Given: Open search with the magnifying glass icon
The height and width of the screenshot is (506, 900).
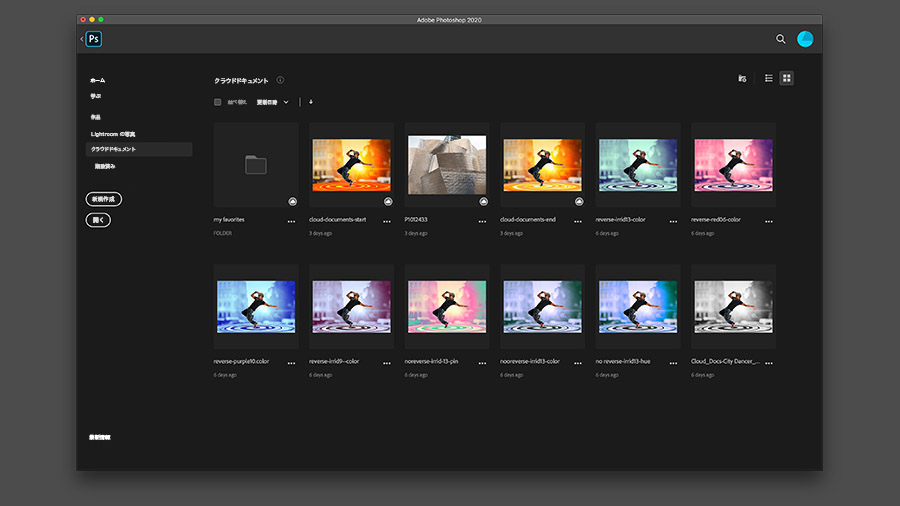Looking at the screenshot, I should point(781,39).
